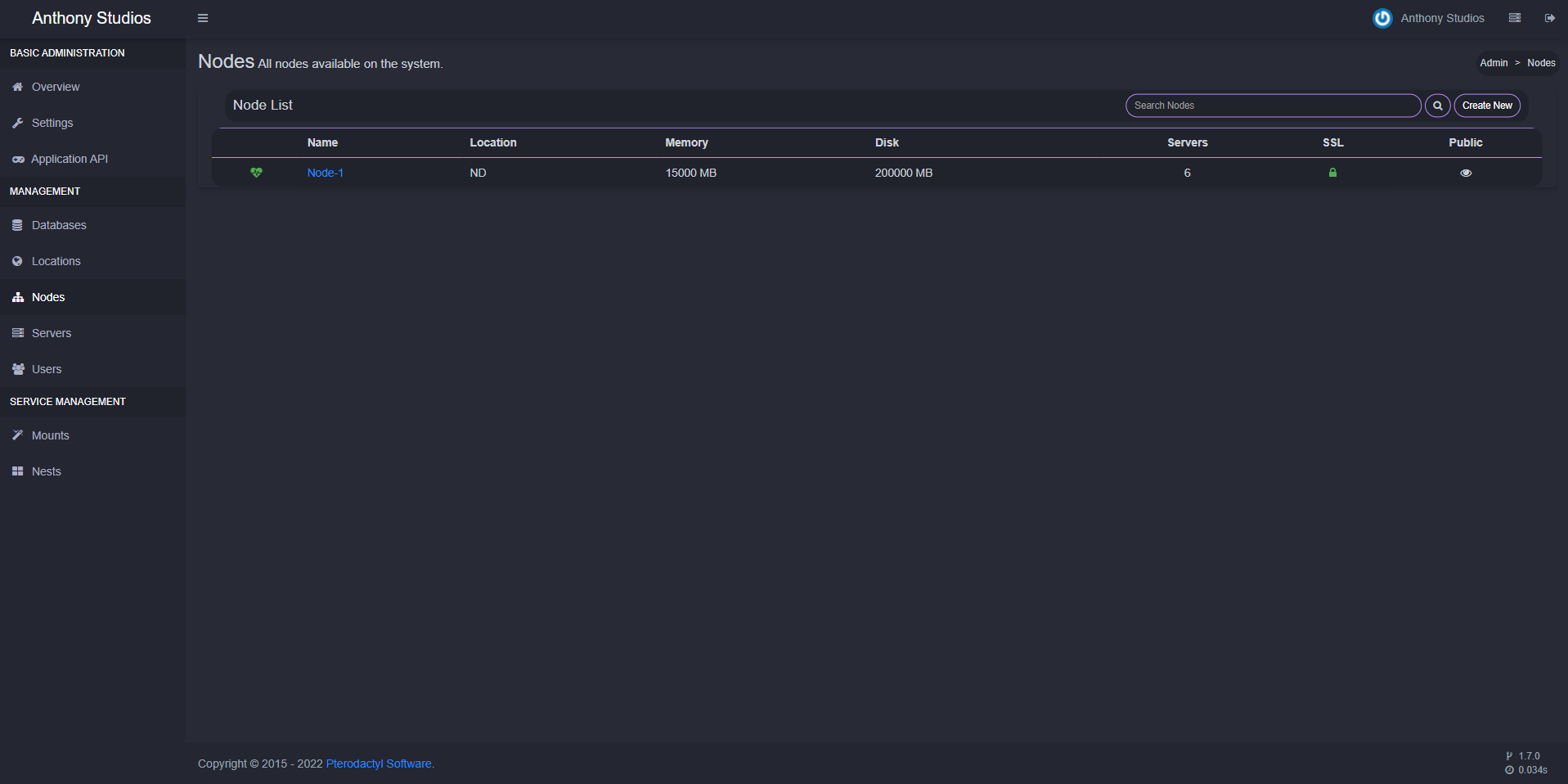Screen dimensions: 1568x784
Task: Click the Anthony Studios avatar icon
Action: (x=1382, y=18)
